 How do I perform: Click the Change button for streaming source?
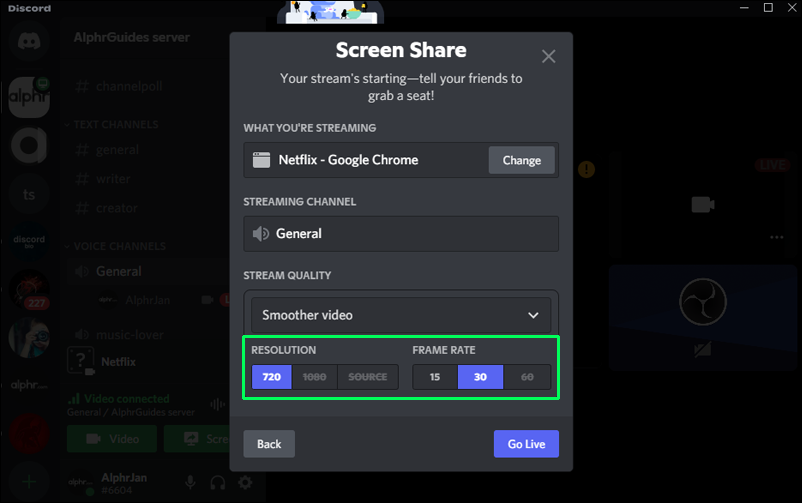521,160
